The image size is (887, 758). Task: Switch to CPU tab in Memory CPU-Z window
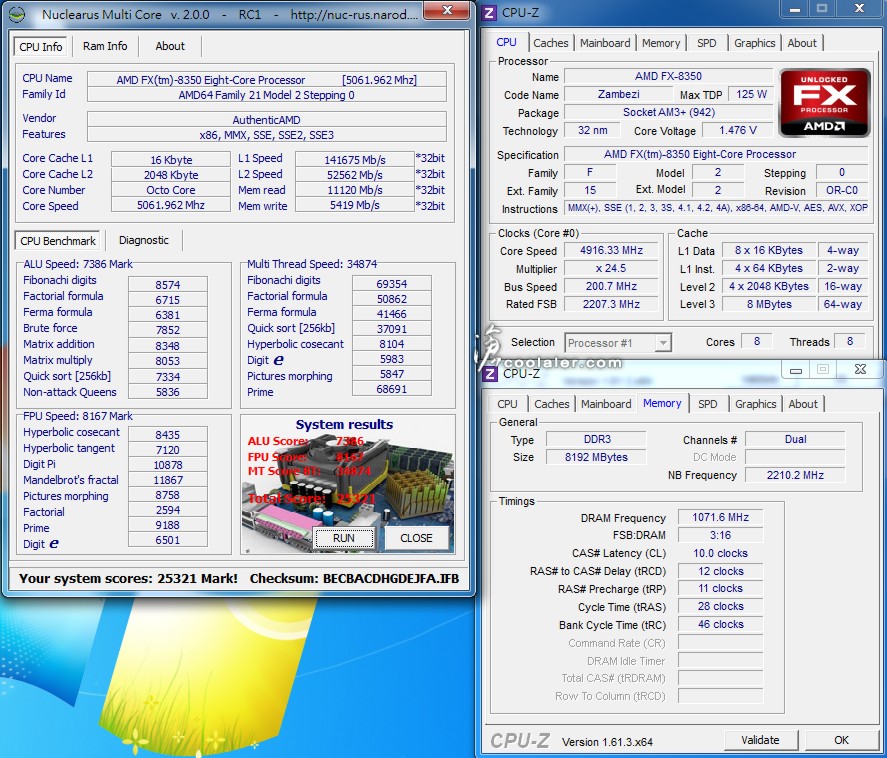pos(507,404)
